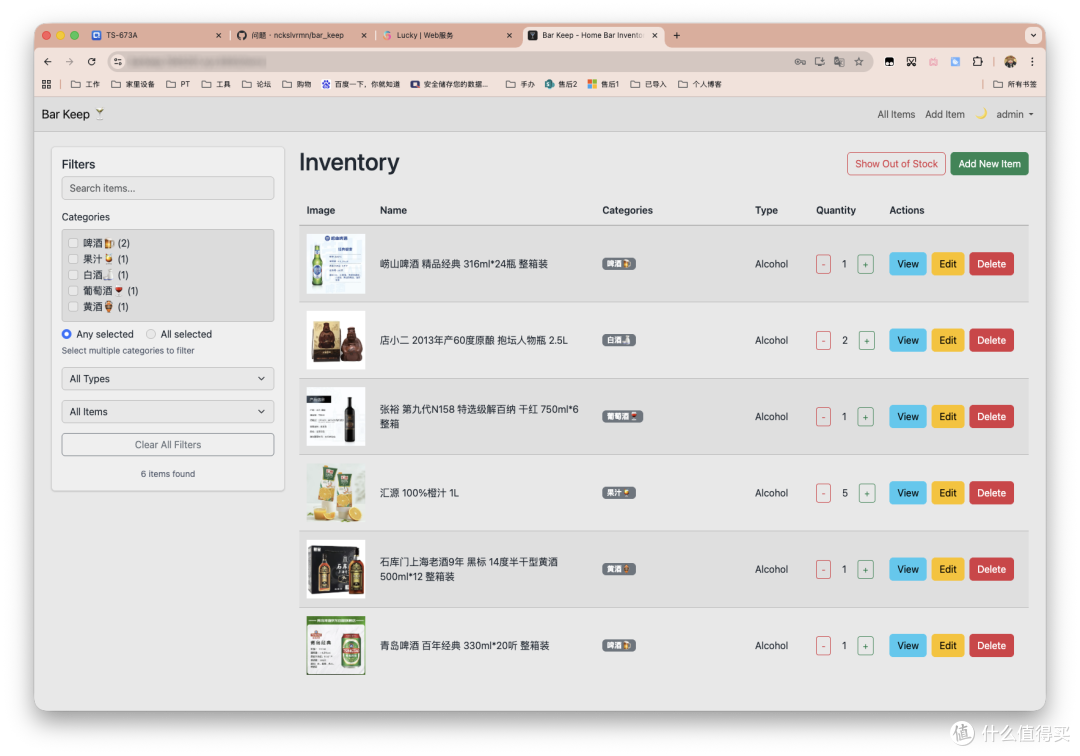Check the 黄酒 category filter
The image size is (1080, 756).
[x=73, y=306]
